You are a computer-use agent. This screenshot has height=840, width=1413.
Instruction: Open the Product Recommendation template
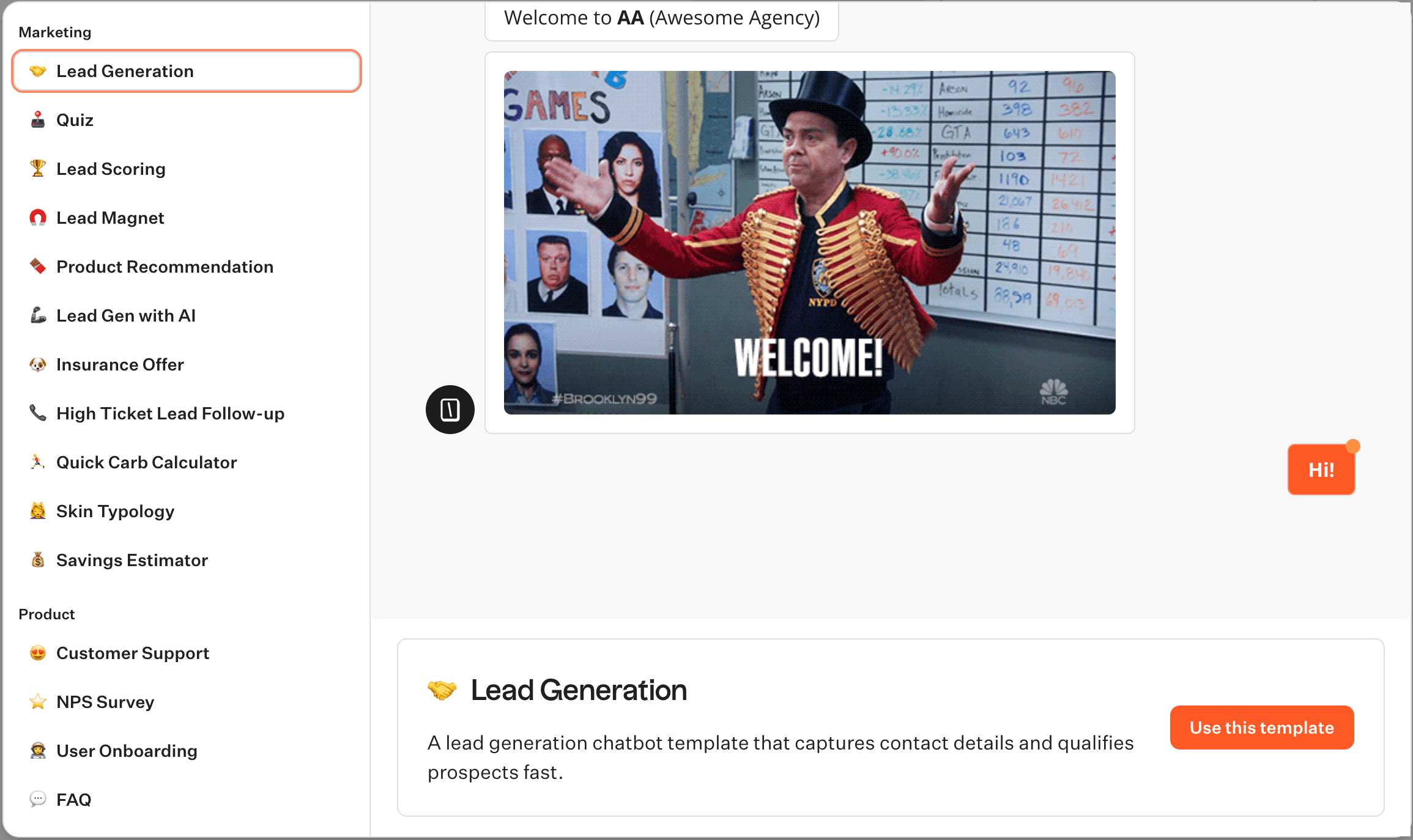click(x=187, y=267)
